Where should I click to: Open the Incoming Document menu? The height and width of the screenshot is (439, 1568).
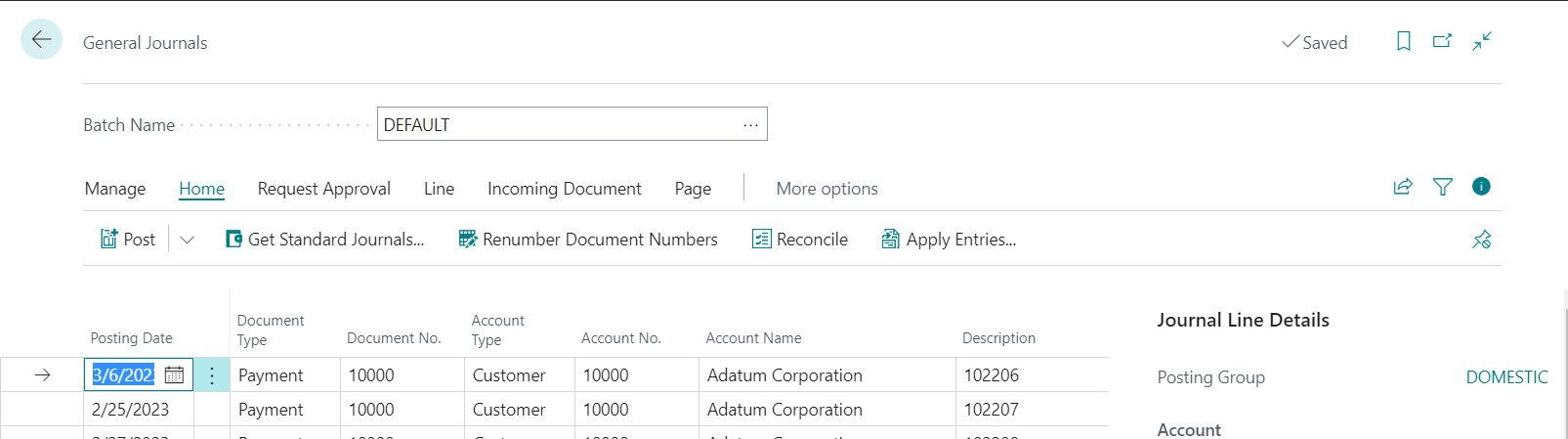click(565, 189)
